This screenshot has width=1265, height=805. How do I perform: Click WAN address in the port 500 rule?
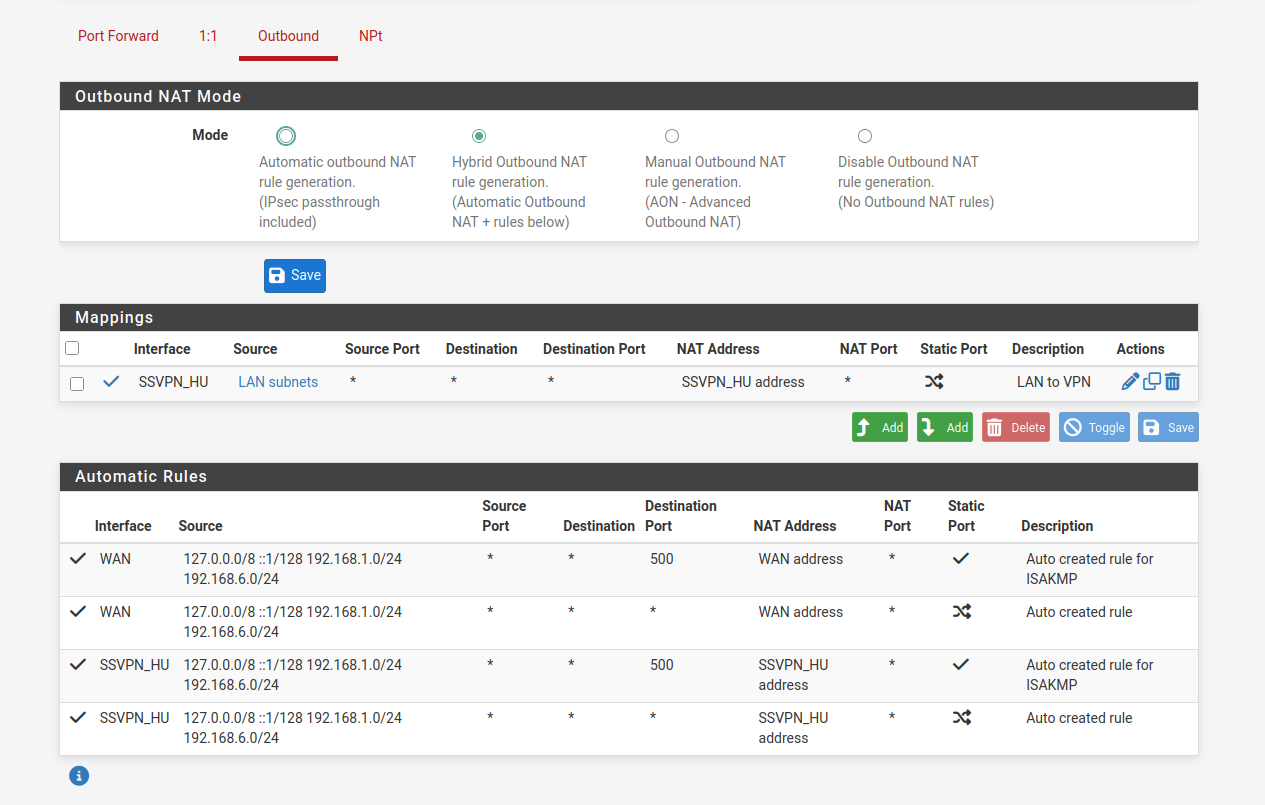pos(800,559)
